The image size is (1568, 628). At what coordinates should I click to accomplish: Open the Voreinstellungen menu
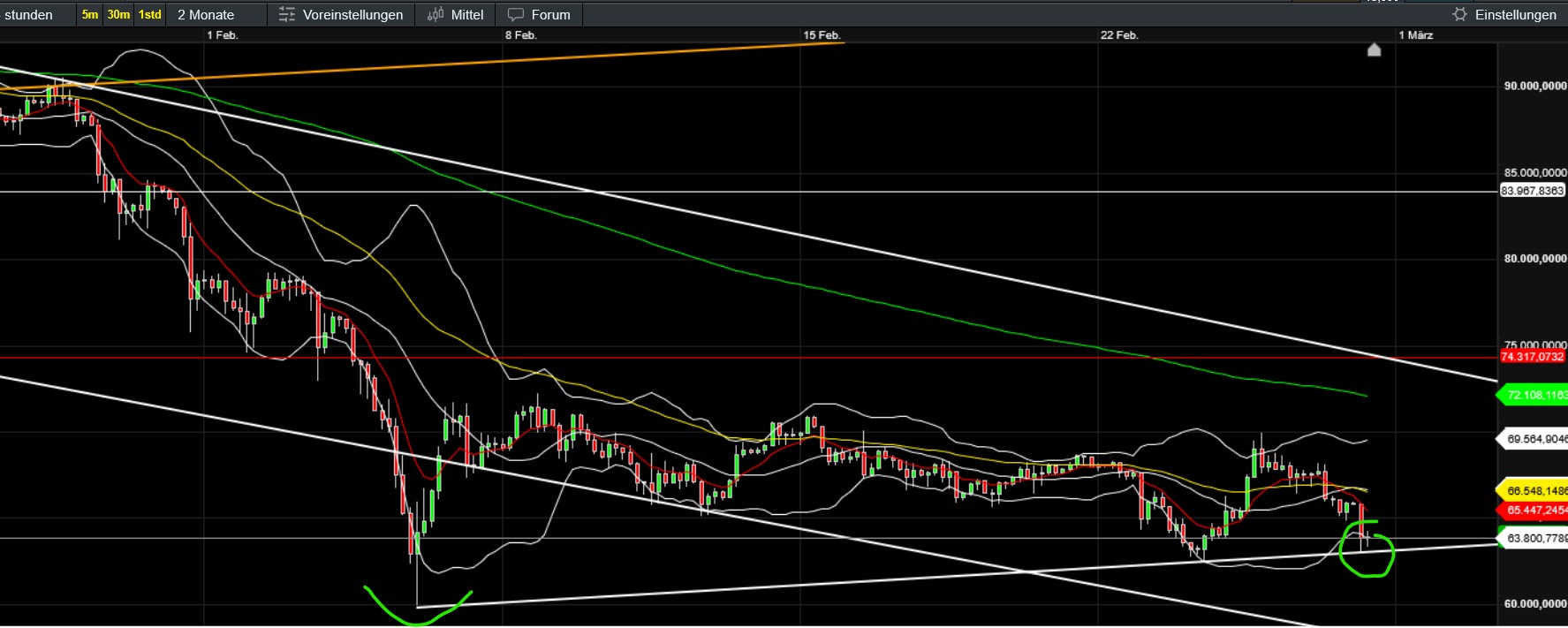point(352,14)
